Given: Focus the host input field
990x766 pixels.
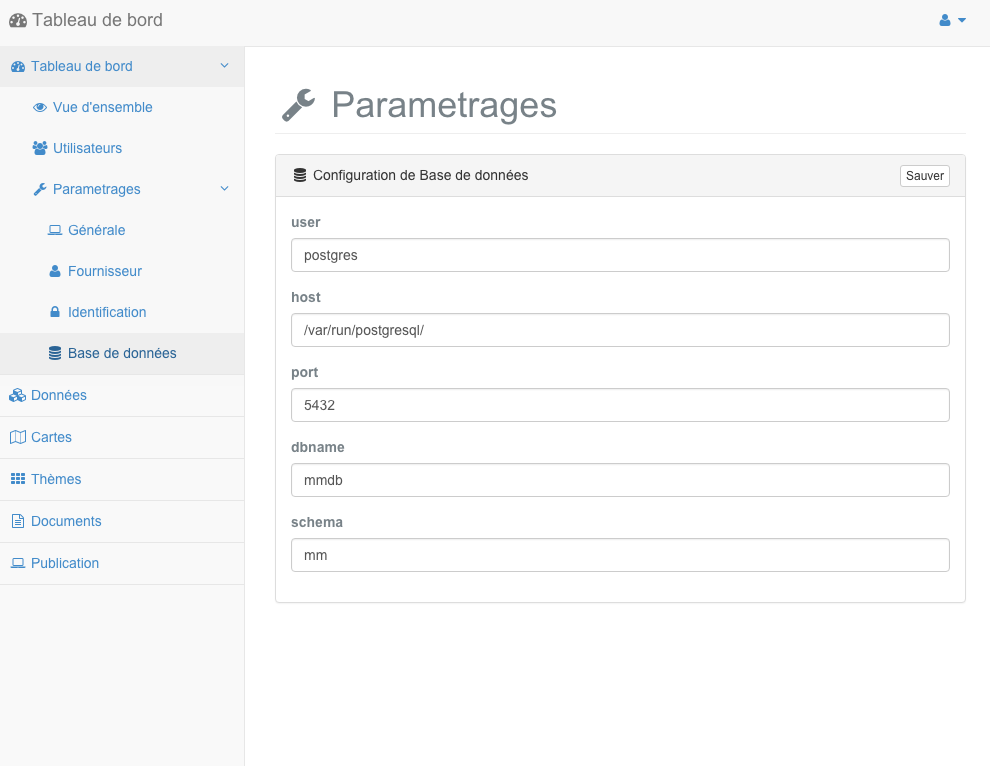Looking at the screenshot, I should tap(620, 330).
